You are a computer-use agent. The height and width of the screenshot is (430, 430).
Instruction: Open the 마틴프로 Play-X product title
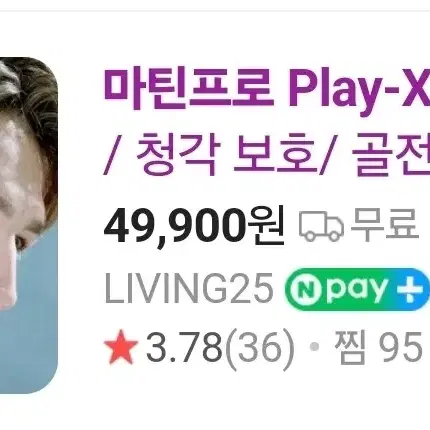267,122
